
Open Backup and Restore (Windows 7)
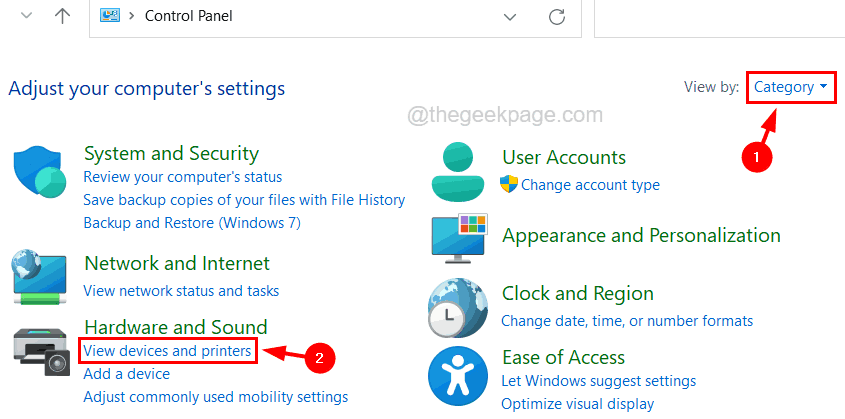tap(192, 222)
